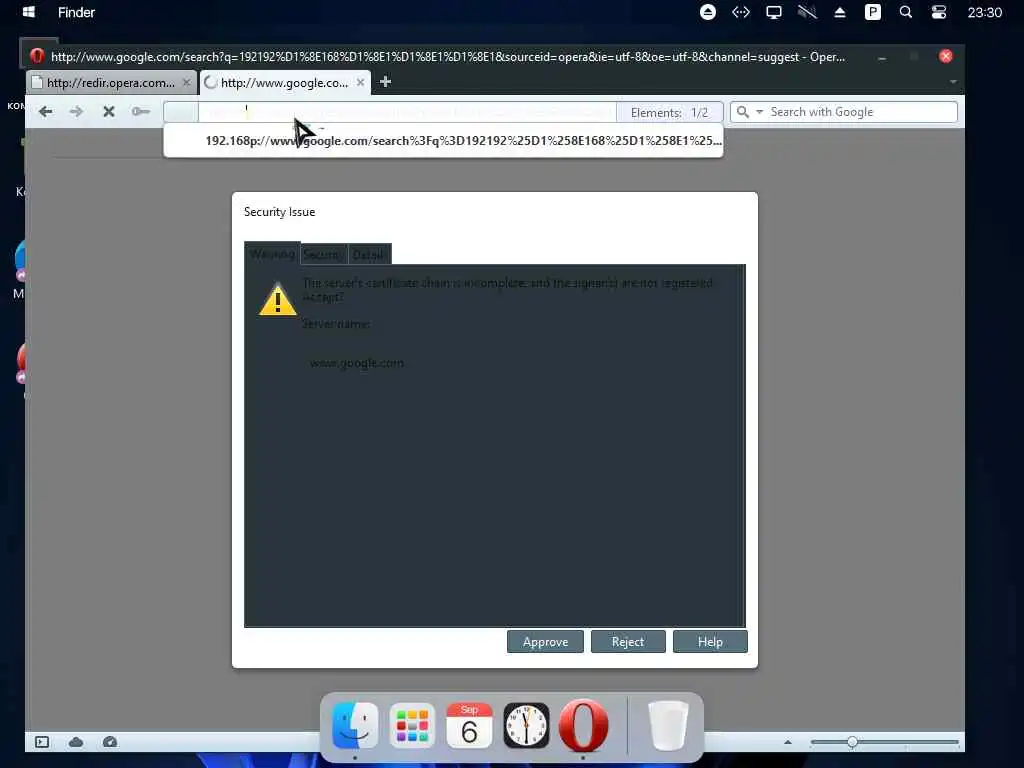This screenshot has width=1024, height=768.
Task: Stop page loading with the X icon
Action: (108, 112)
